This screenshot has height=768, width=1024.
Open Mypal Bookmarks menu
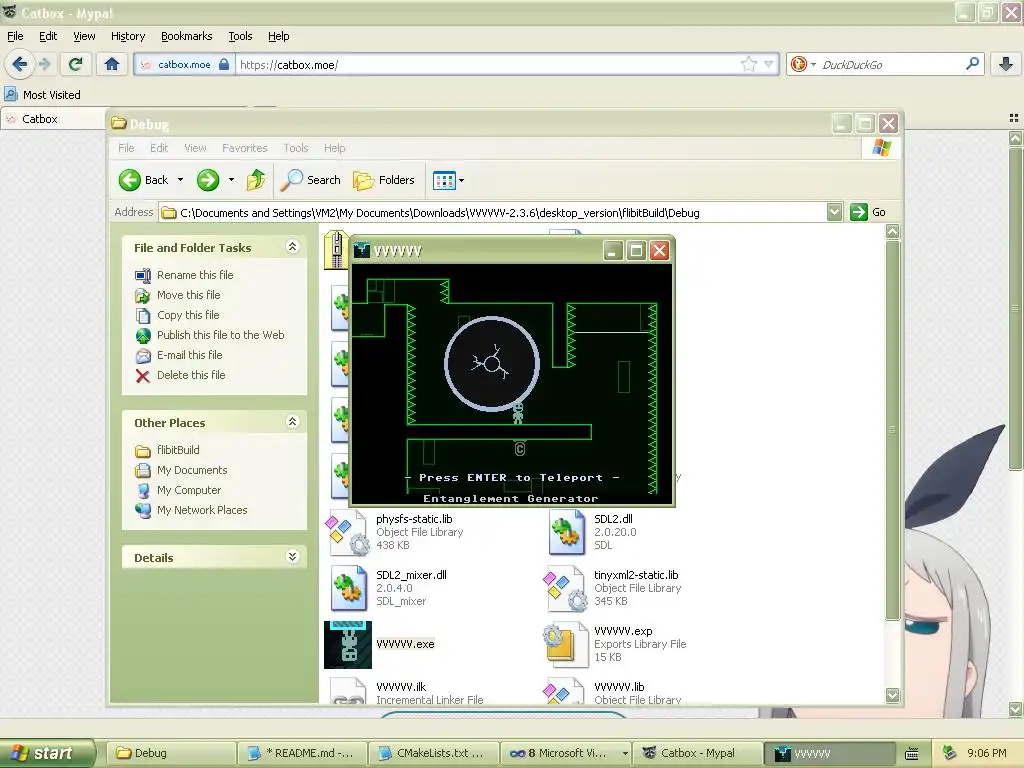[x=187, y=36]
